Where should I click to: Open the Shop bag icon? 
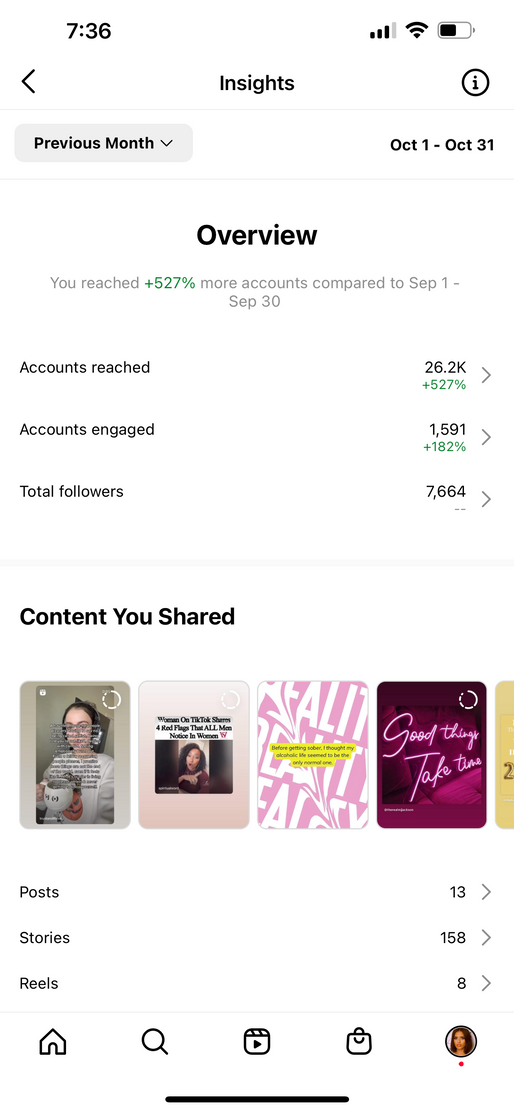tap(359, 1042)
